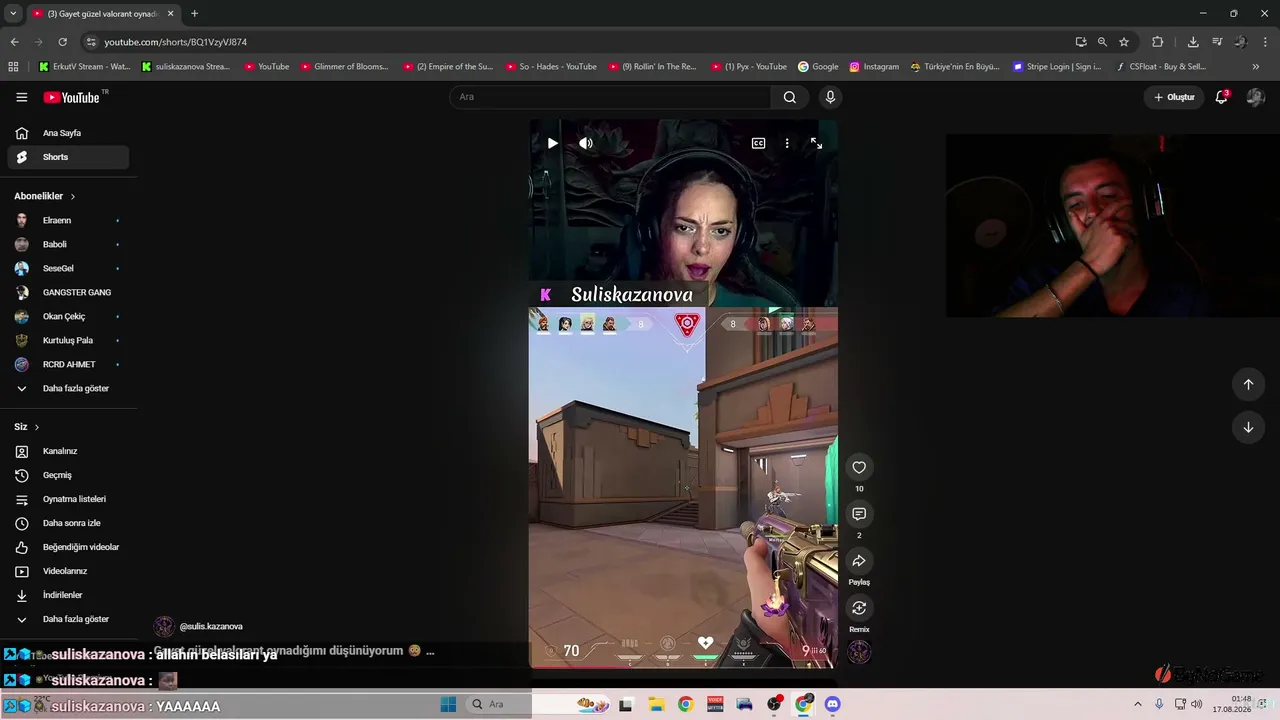Open the browser extensions puzzle icon
The width and height of the screenshot is (1280, 720).
click(1158, 42)
